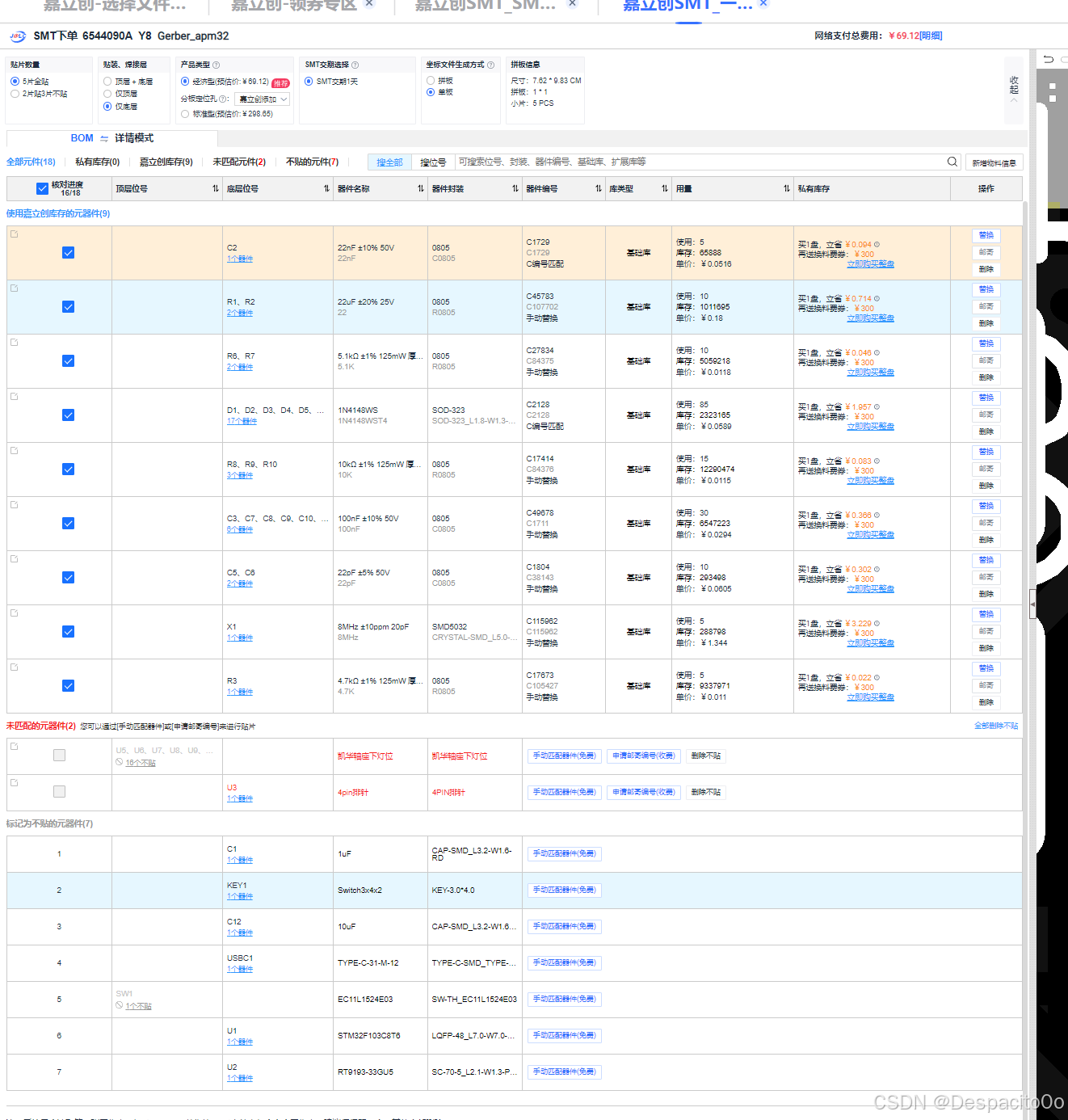Image resolution: width=1068 pixels, height=1120 pixels.
Task: Expand the 17个器件 list for D1、D2
Action: pos(242,421)
